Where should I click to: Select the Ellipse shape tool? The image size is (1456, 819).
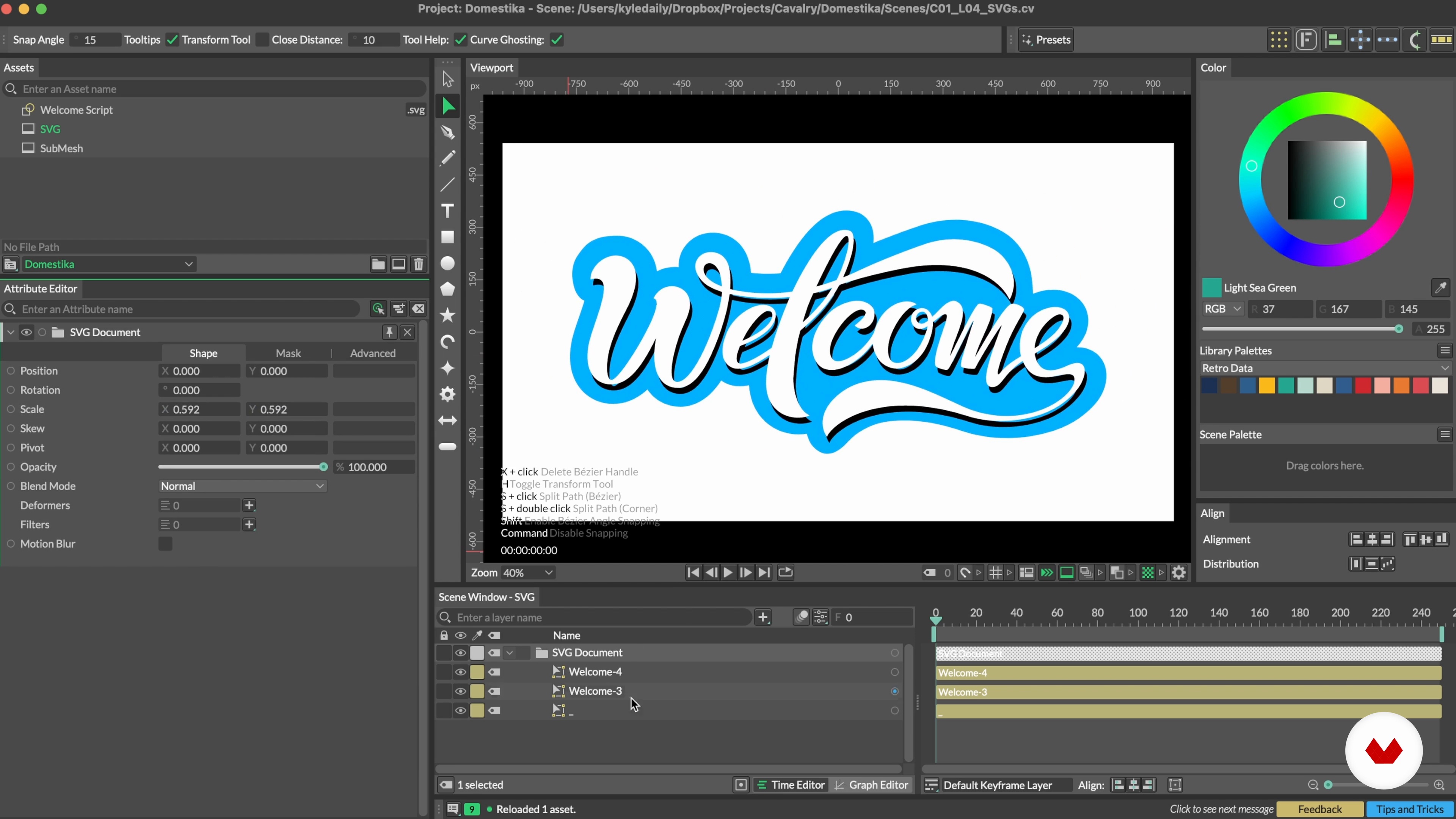tap(448, 264)
